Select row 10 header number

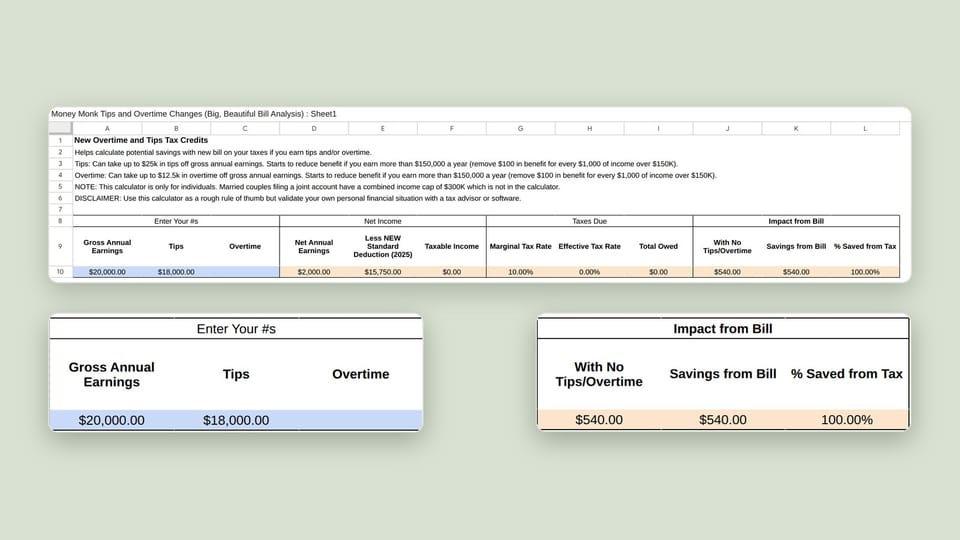(60, 272)
